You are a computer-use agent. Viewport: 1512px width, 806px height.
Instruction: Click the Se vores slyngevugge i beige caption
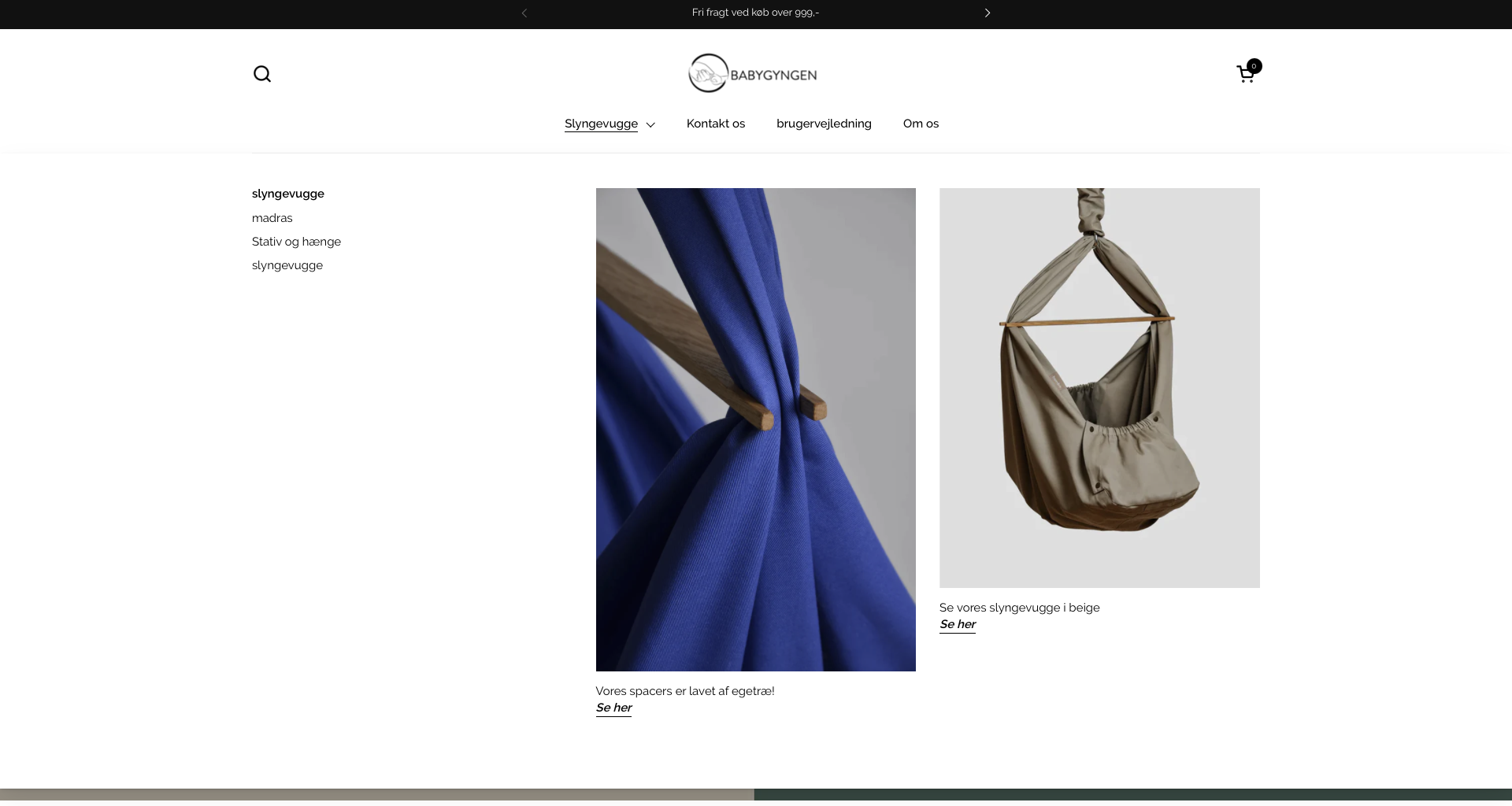pos(1019,608)
